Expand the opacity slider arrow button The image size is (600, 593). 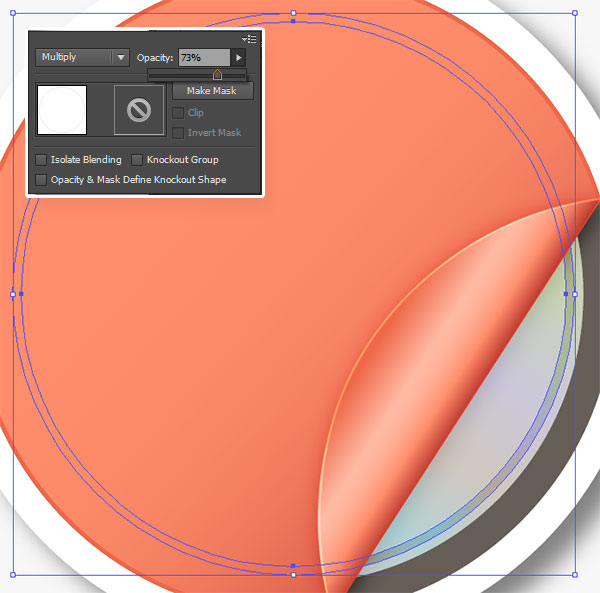tap(238, 57)
